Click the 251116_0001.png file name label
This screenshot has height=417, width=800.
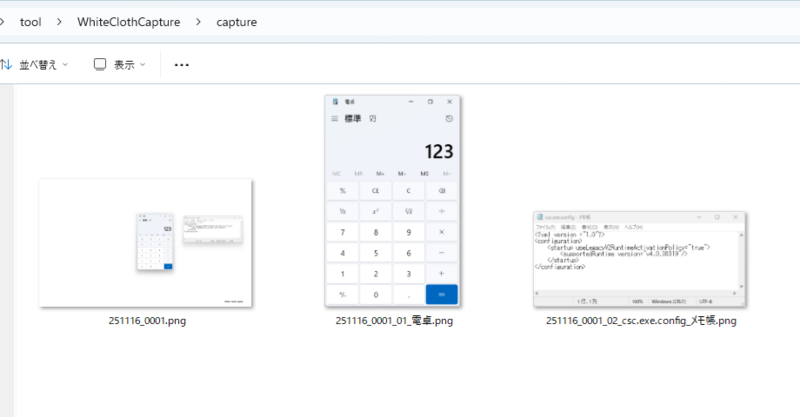click(147, 322)
